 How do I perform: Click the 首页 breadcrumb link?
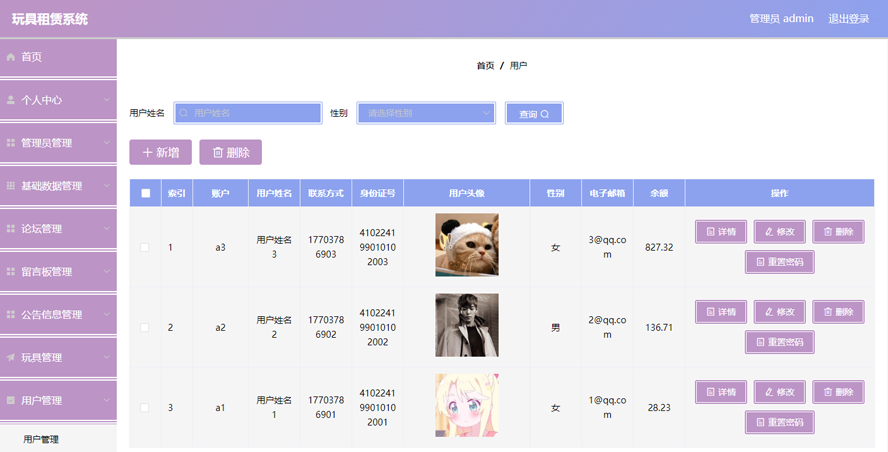click(485, 66)
